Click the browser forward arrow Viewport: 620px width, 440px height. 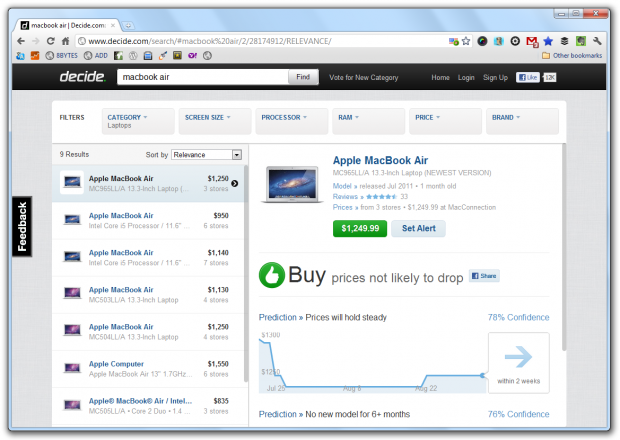pyautogui.click(x=36, y=41)
